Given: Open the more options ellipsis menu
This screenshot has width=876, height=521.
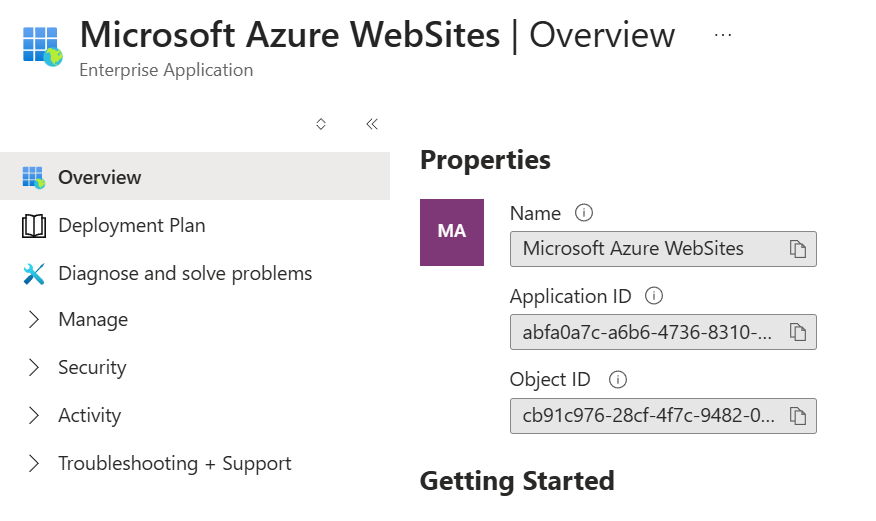Looking at the screenshot, I should [x=723, y=35].
